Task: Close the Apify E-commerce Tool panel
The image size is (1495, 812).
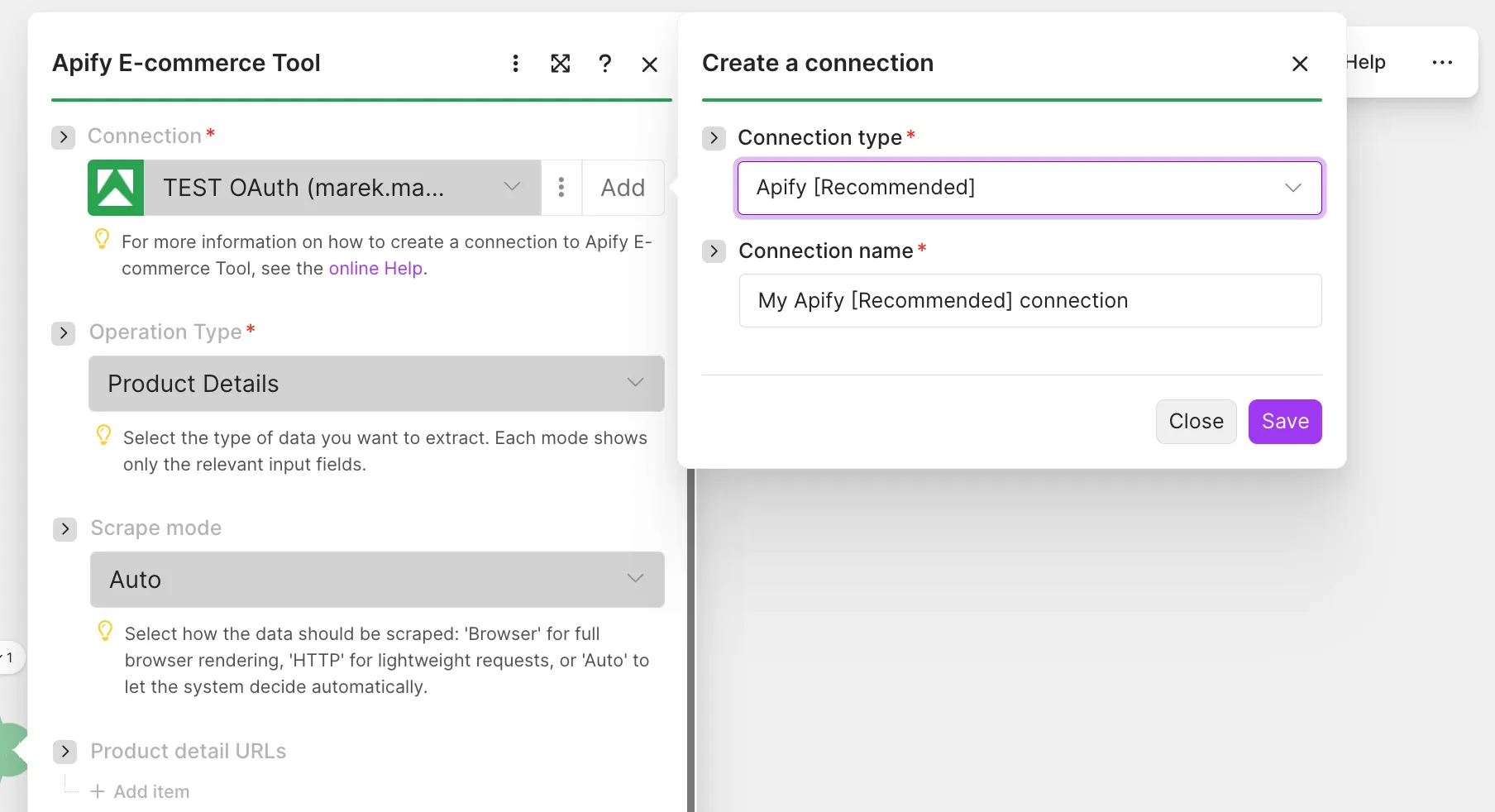Action: click(650, 64)
